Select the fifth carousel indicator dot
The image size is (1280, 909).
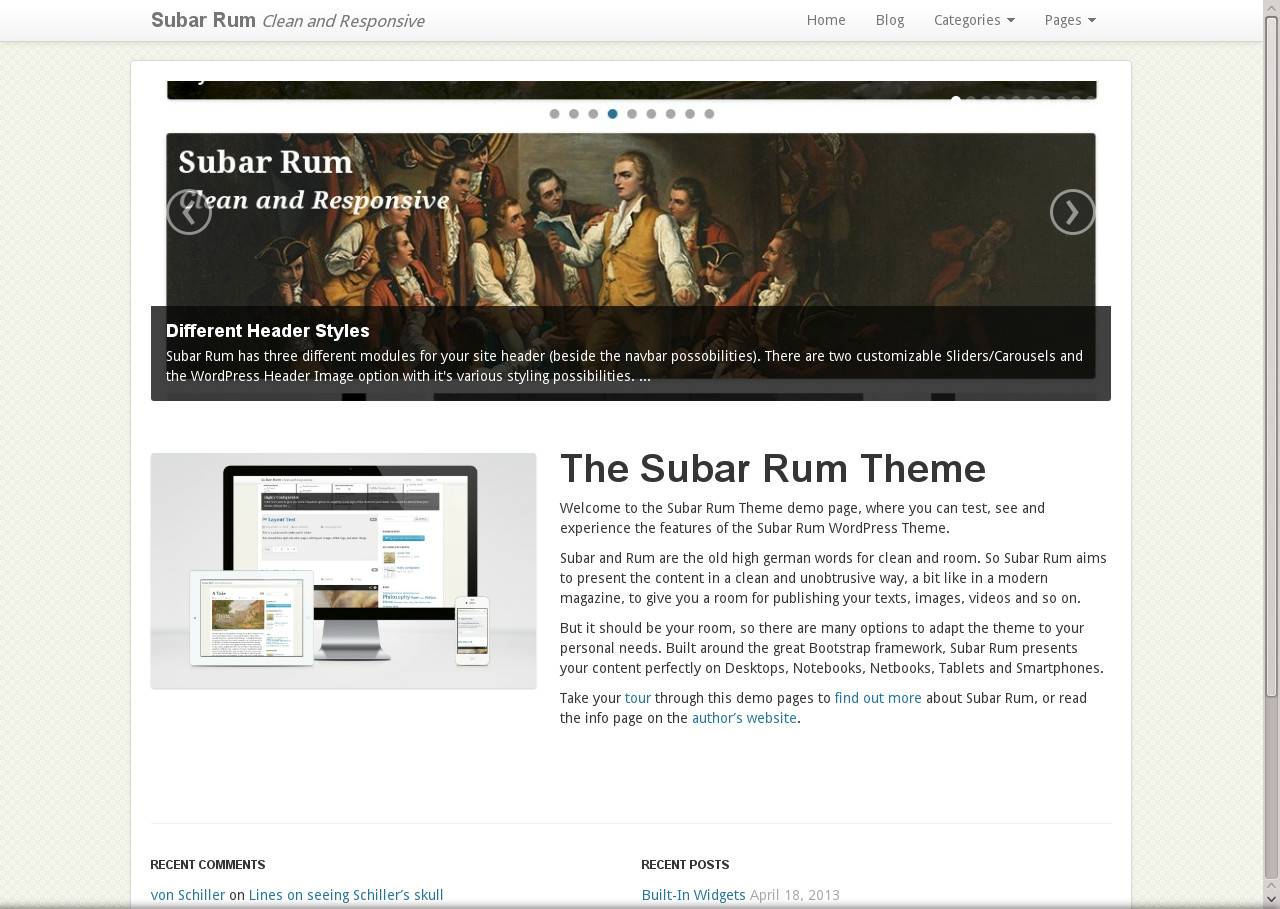click(x=632, y=114)
